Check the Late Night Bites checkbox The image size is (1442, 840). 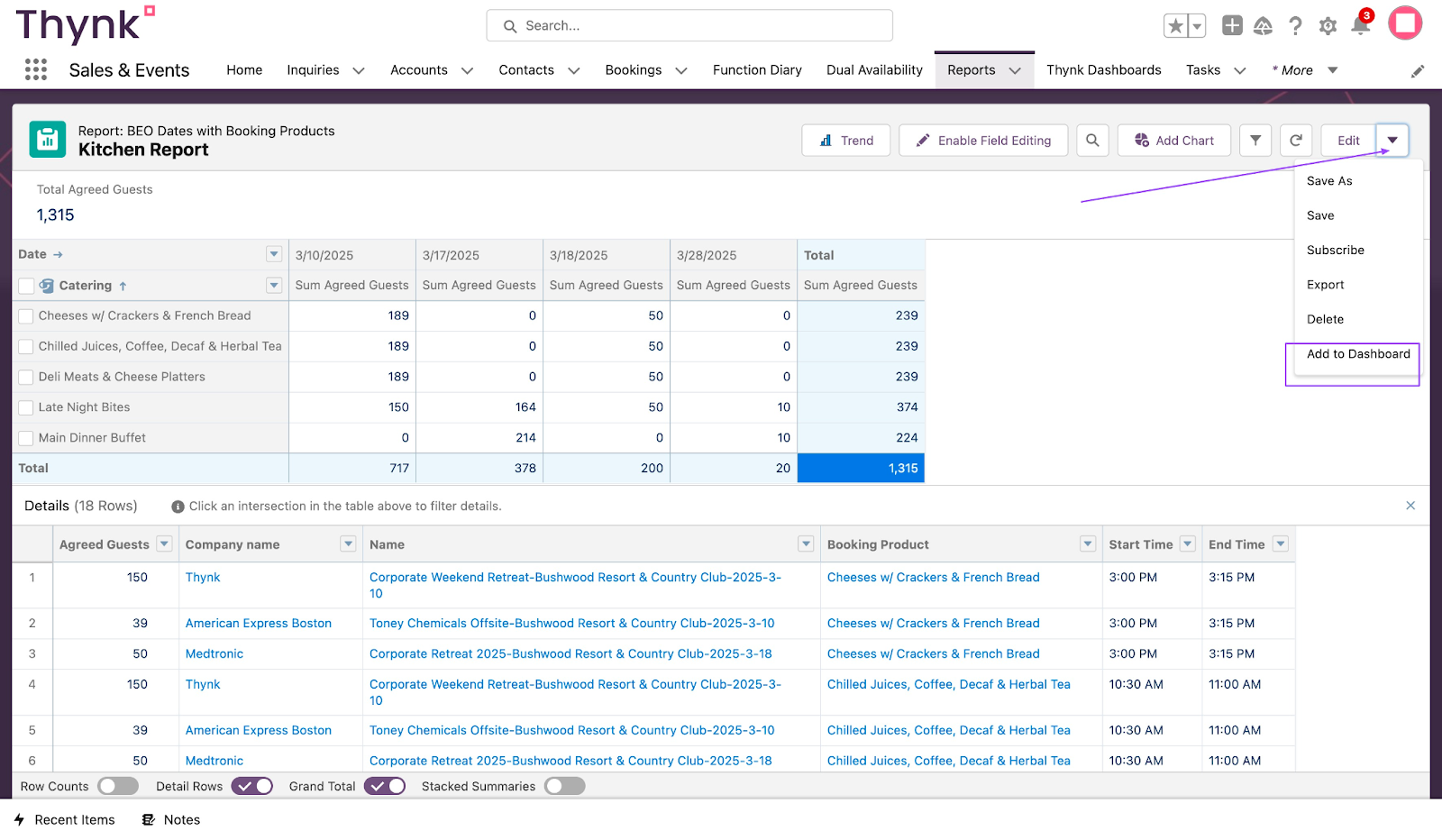click(x=26, y=407)
